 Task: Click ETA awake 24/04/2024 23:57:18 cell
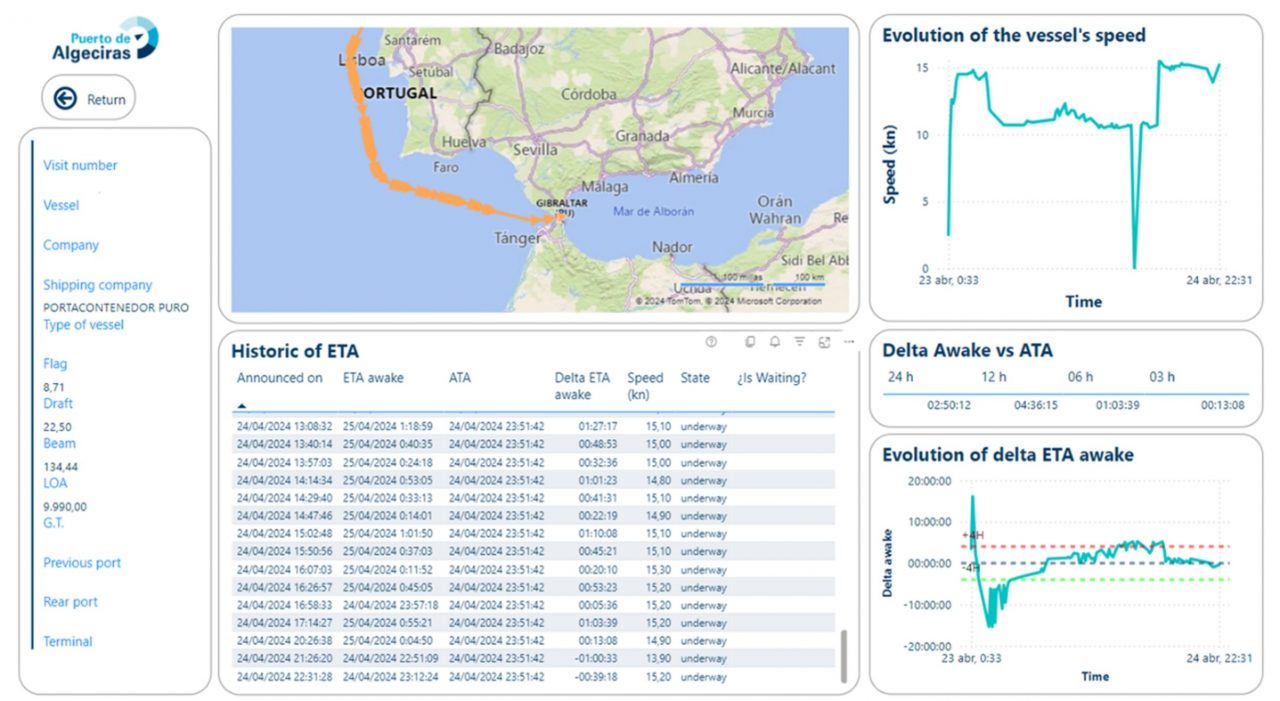(x=390, y=605)
